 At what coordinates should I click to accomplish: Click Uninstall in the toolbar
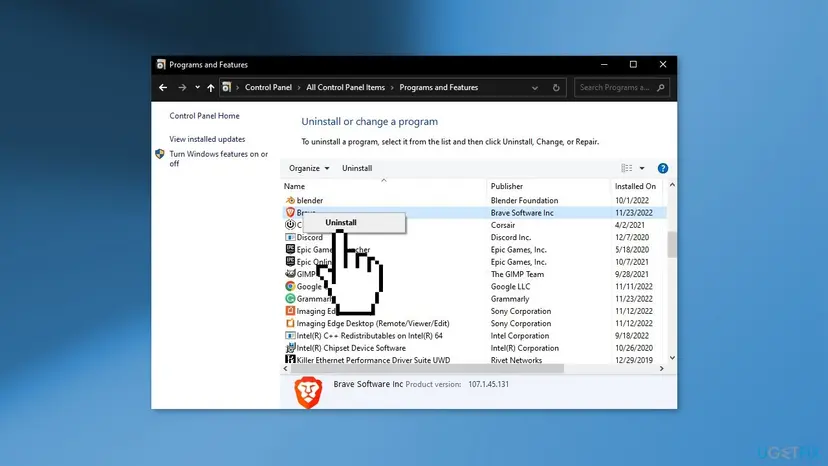coord(357,168)
